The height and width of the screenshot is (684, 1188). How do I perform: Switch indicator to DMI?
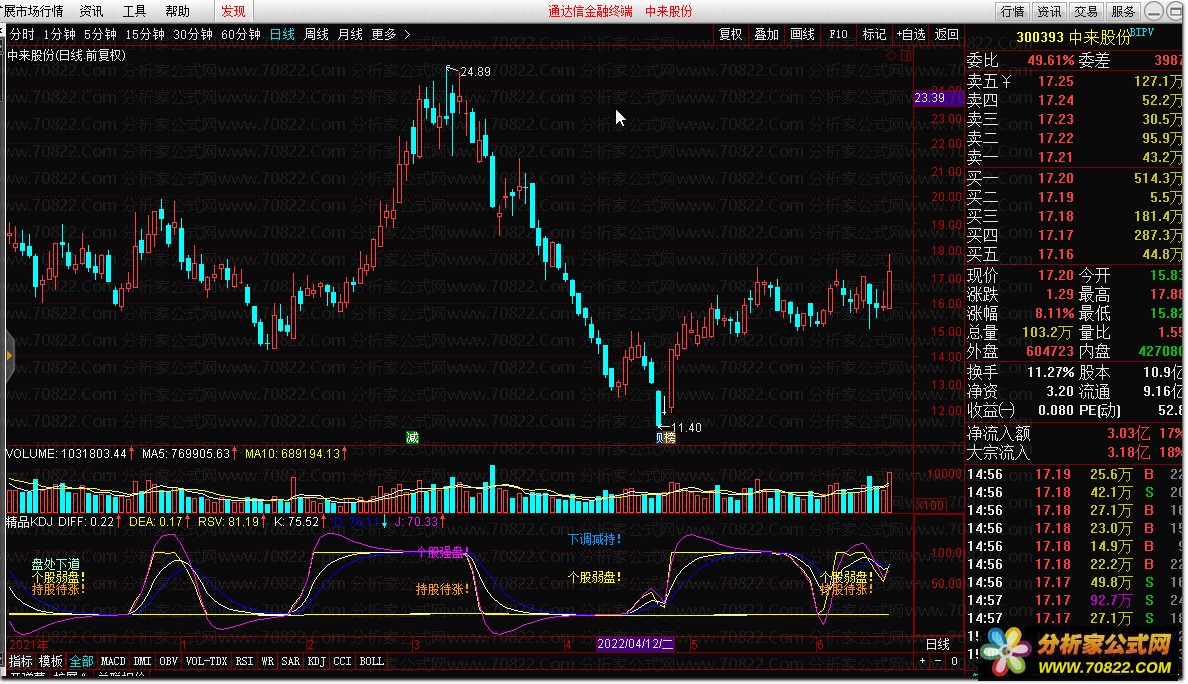pyautogui.click(x=142, y=661)
